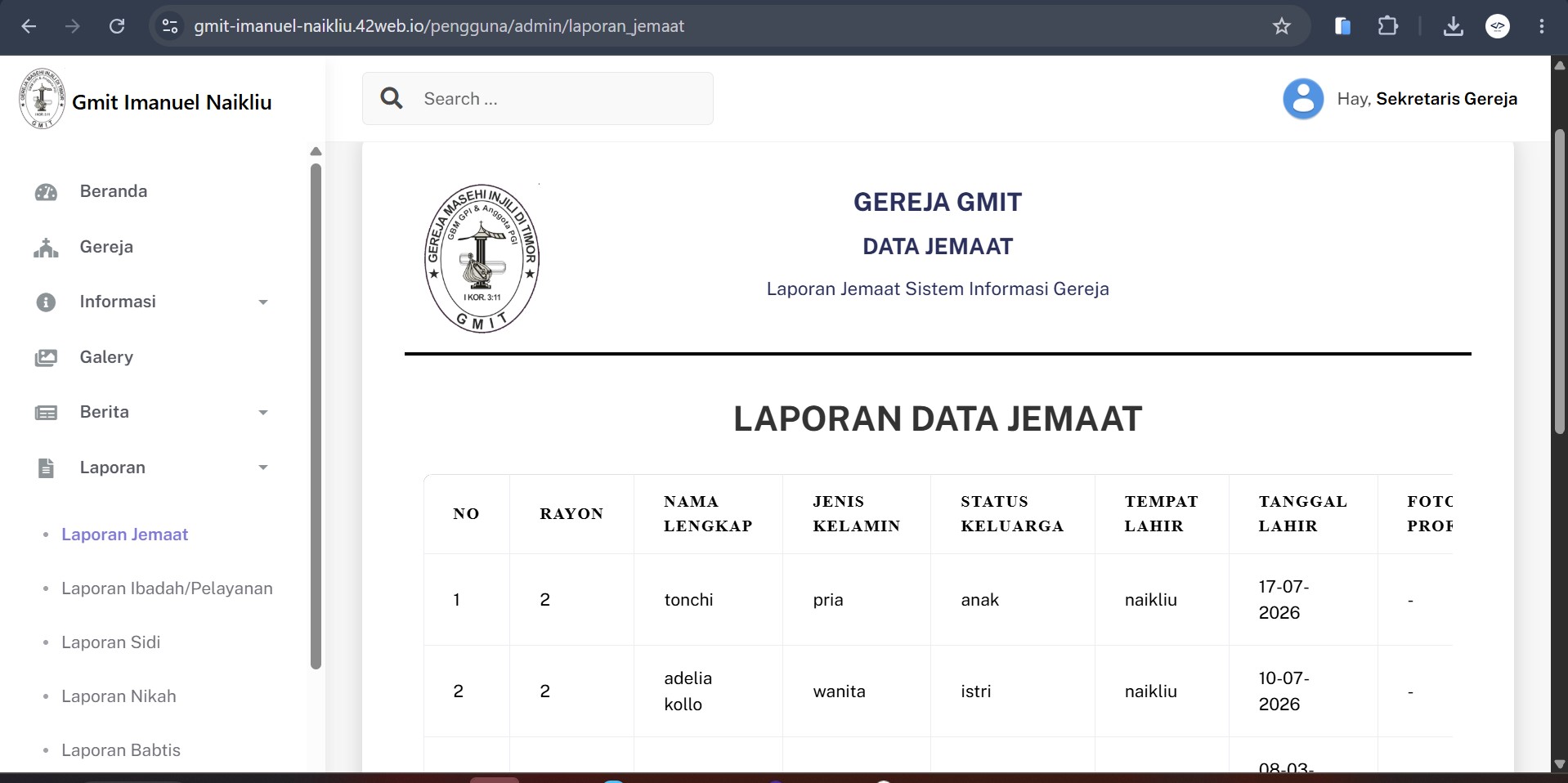
Task: Click the Gereja church icon in sidebar
Action: [x=46, y=248]
